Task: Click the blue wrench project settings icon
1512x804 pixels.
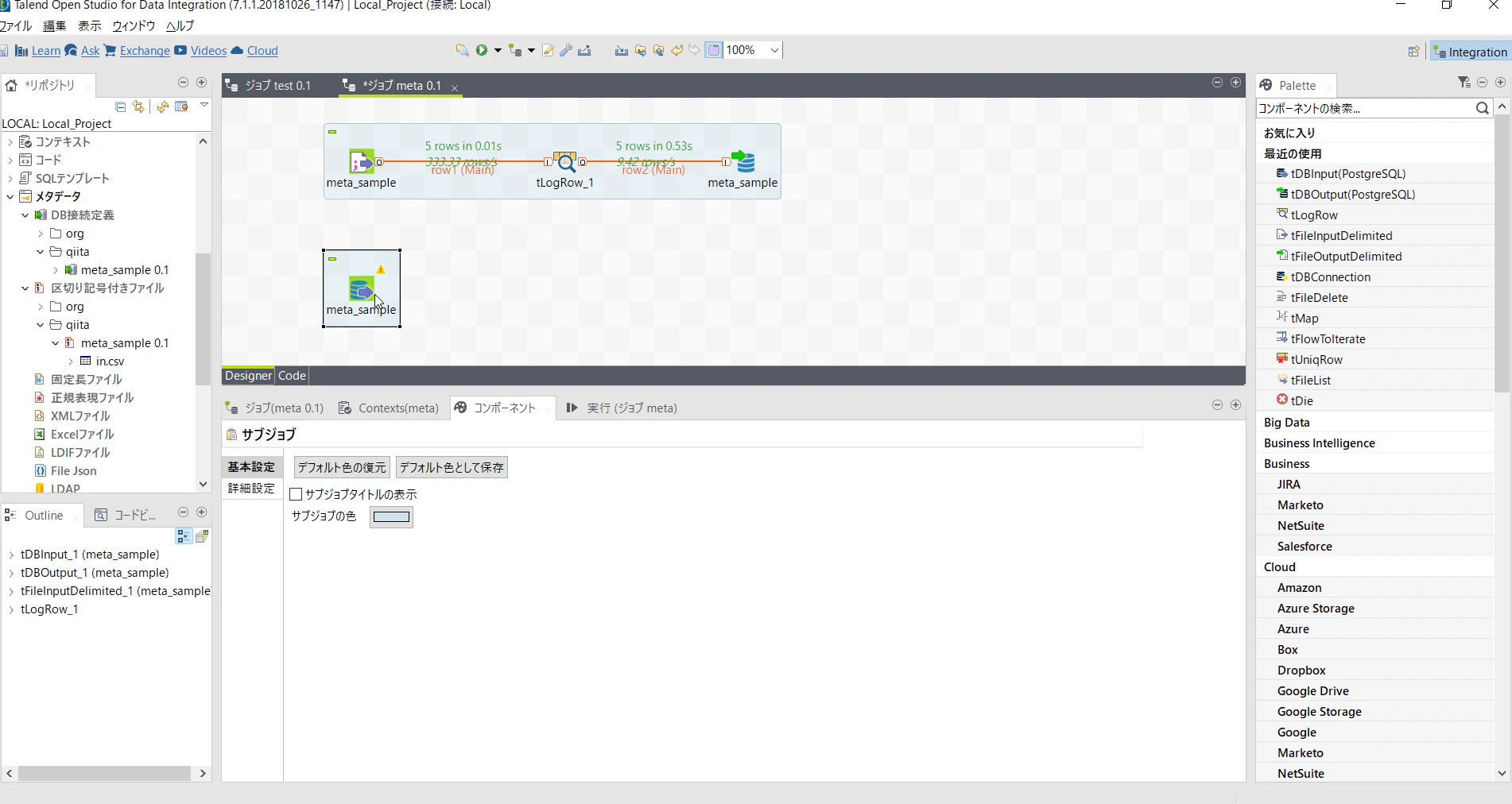Action: click(566, 50)
